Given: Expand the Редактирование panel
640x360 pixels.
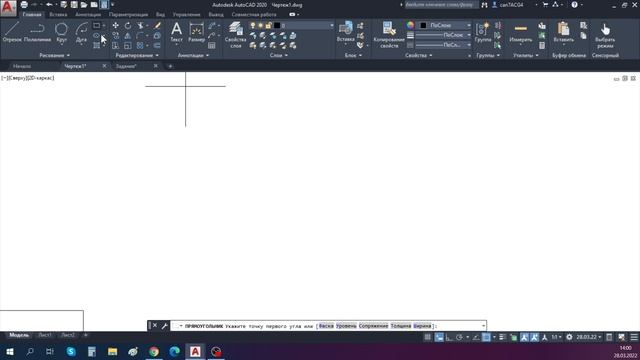Looking at the screenshot, I should pyautogui.click(x=137, y=55).
